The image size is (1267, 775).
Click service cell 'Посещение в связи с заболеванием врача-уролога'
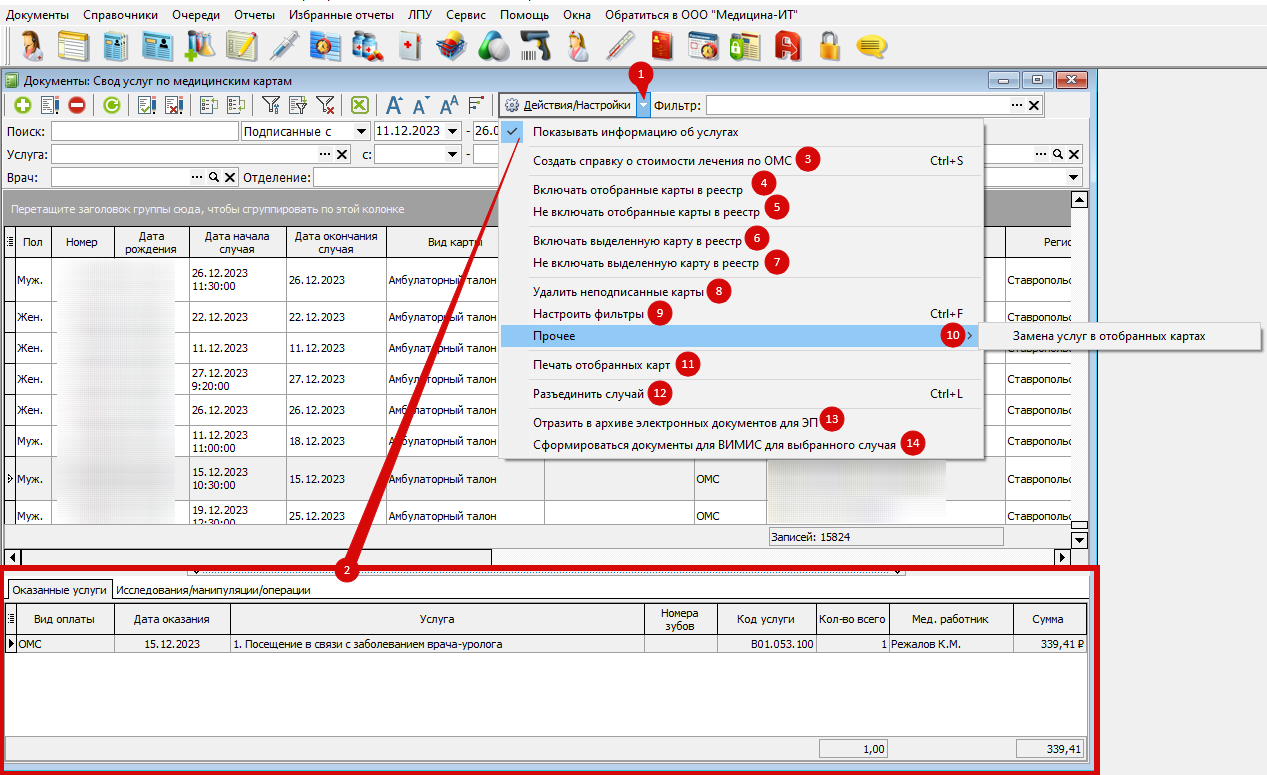[x=437, y=644]
